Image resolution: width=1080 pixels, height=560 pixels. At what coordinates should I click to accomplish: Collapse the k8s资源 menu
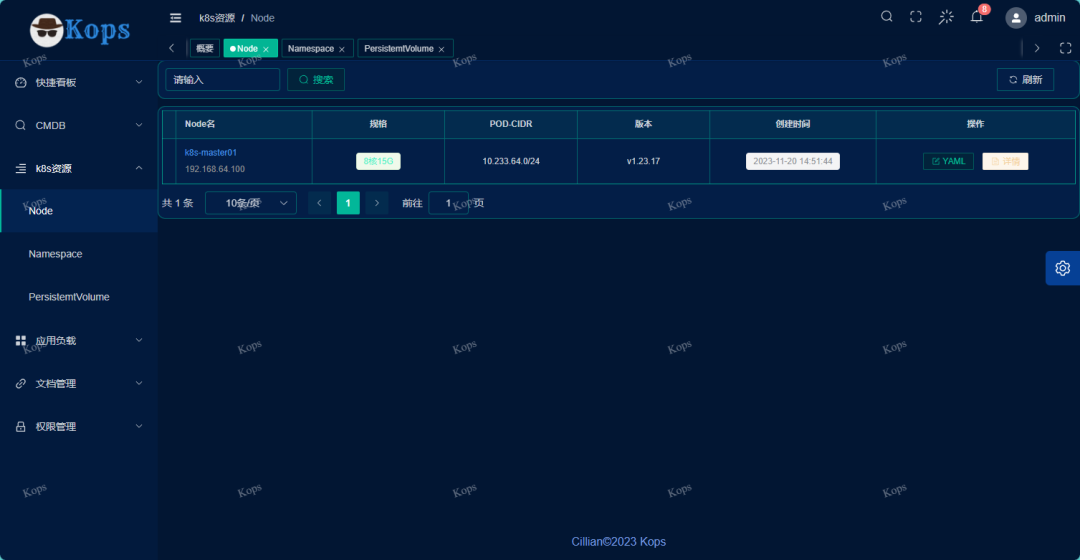[x=79, y=168]
